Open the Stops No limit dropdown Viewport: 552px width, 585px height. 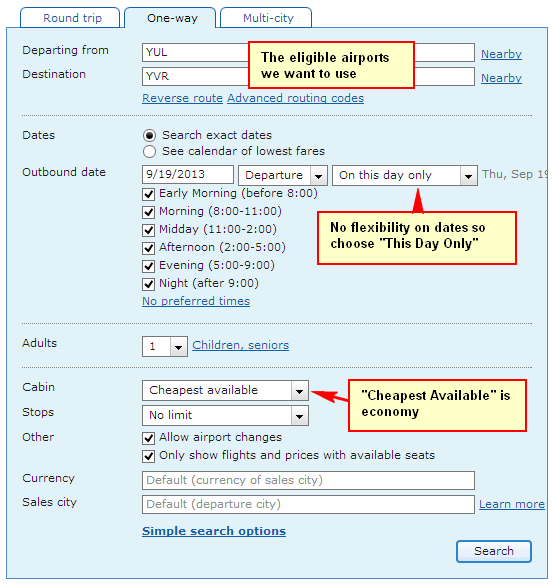[x=225, y=416]
